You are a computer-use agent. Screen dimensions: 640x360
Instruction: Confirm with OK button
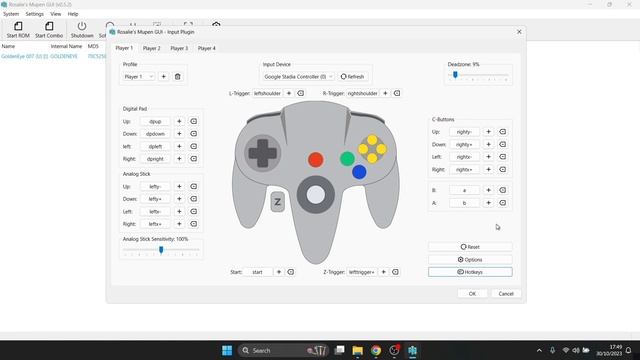472,294
